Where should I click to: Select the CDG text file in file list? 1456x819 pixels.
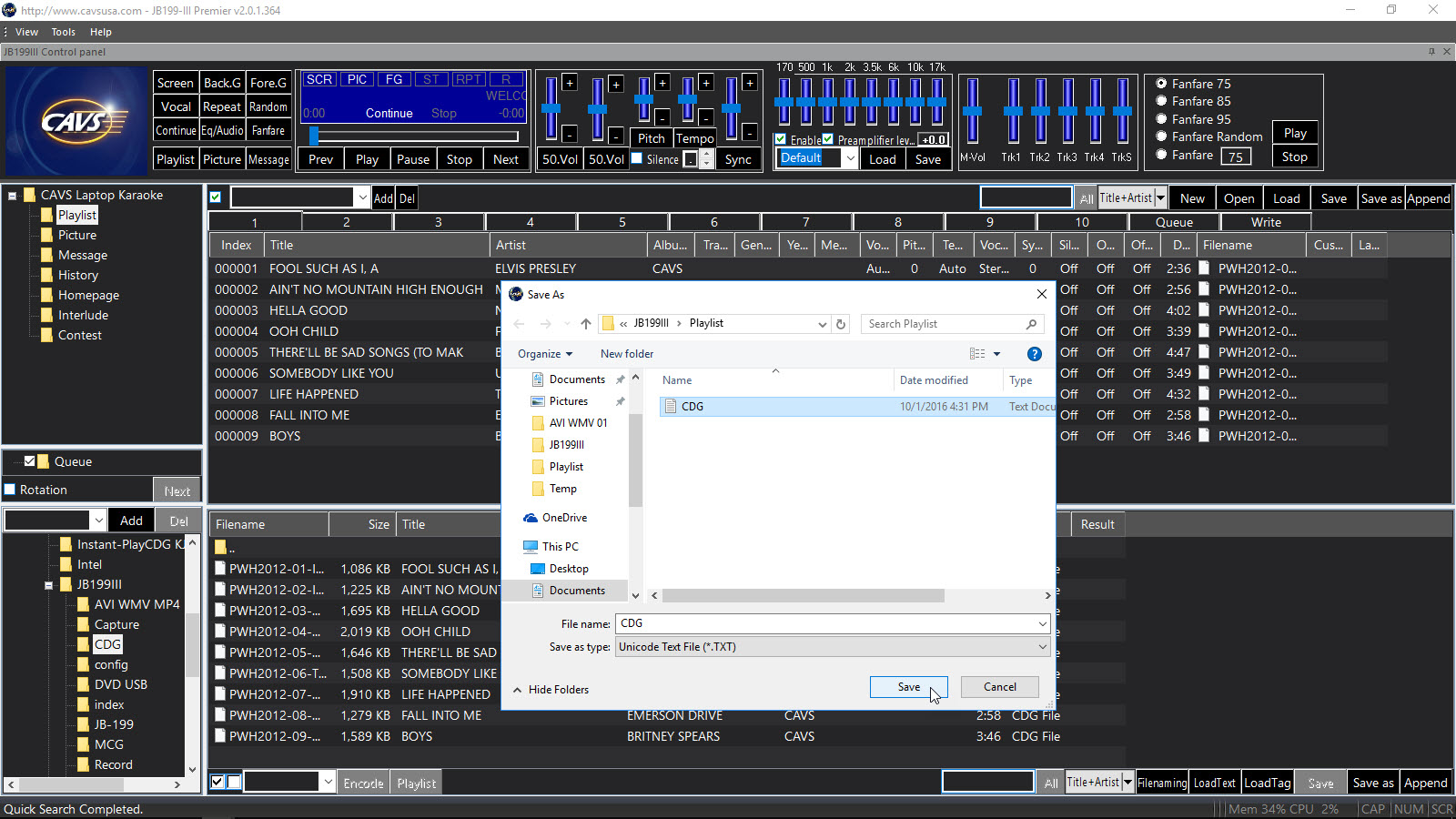click(855, 407)
